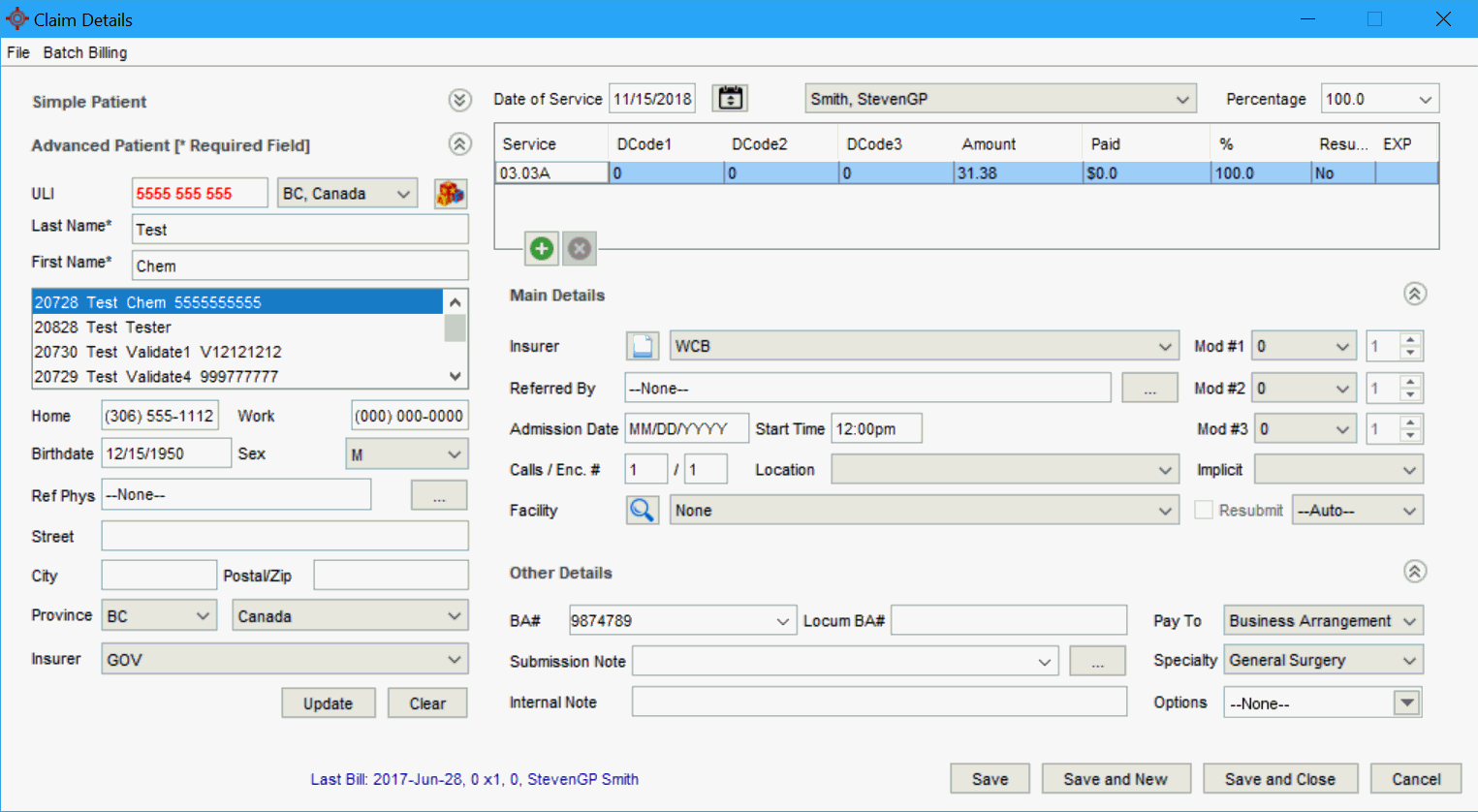Viewport: 1478px width, 812px height.
Task: Open the File menu
Action: click(17, 52)
